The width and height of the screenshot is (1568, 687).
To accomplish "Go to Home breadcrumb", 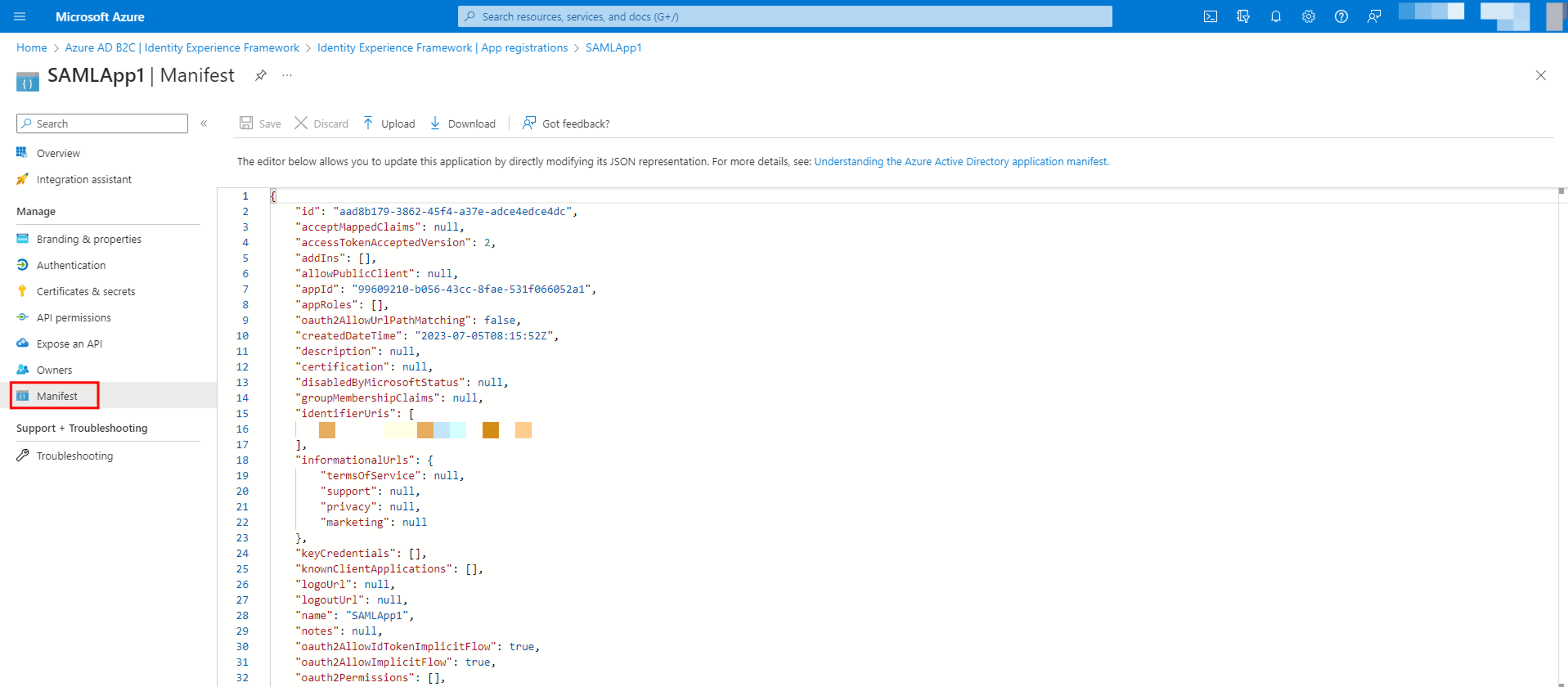I will [32, 47].
